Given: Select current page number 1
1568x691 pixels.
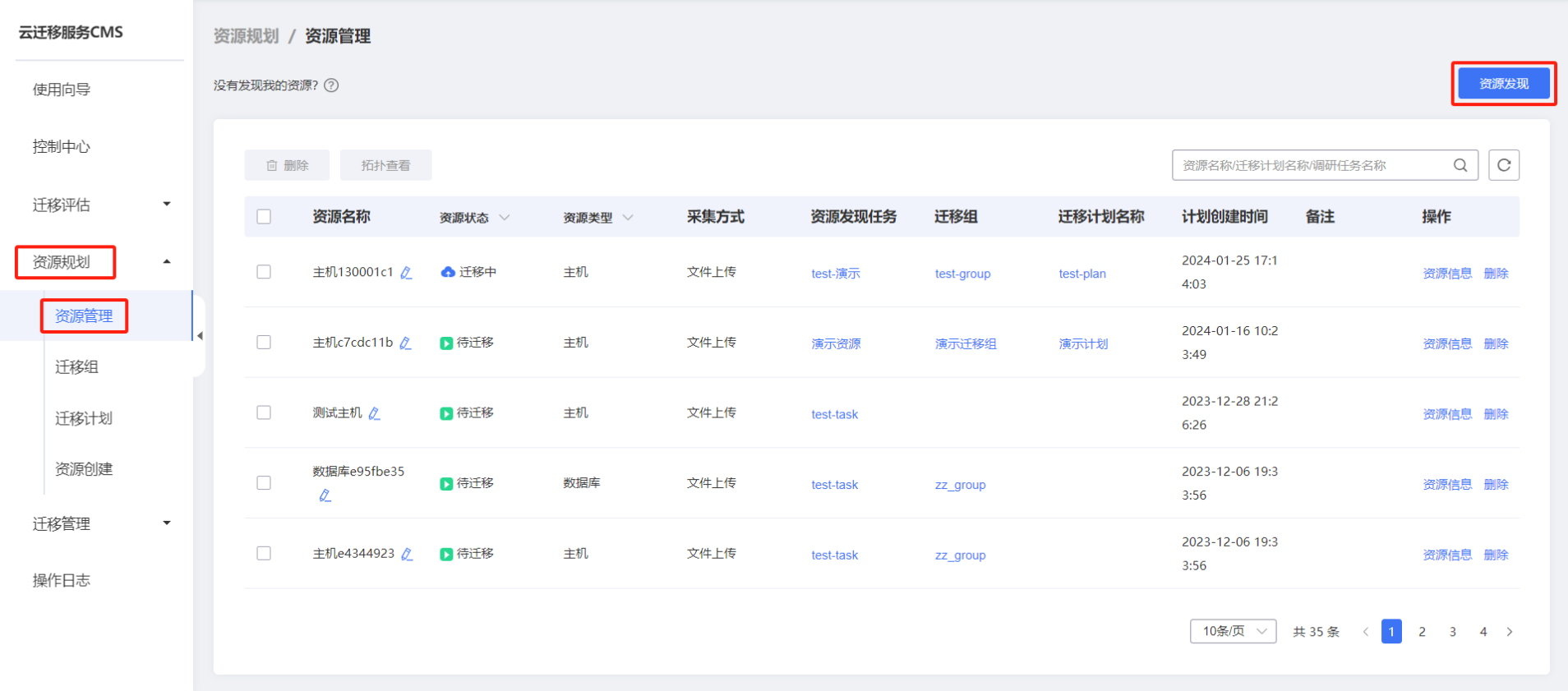Looking at the screenshot, I should [1391, 632].
